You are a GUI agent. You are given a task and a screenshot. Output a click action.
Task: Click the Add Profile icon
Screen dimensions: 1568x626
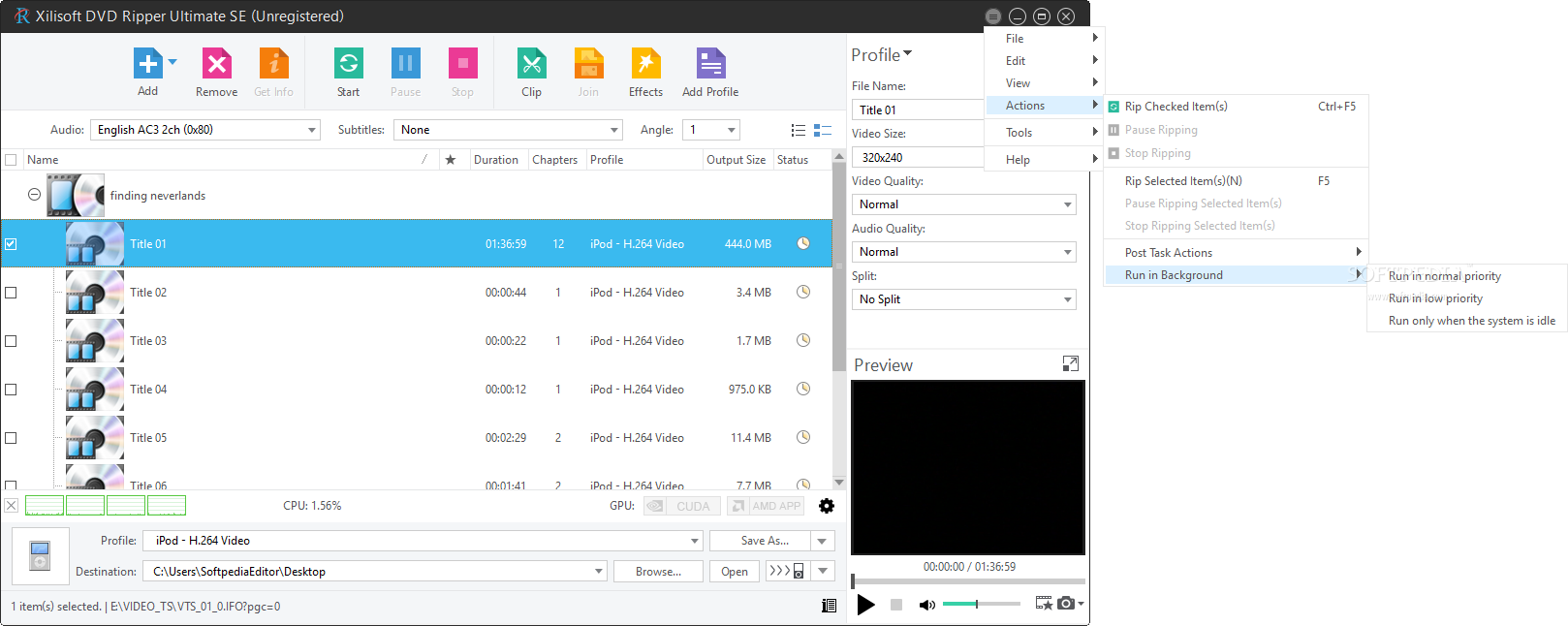click(710, 64)
